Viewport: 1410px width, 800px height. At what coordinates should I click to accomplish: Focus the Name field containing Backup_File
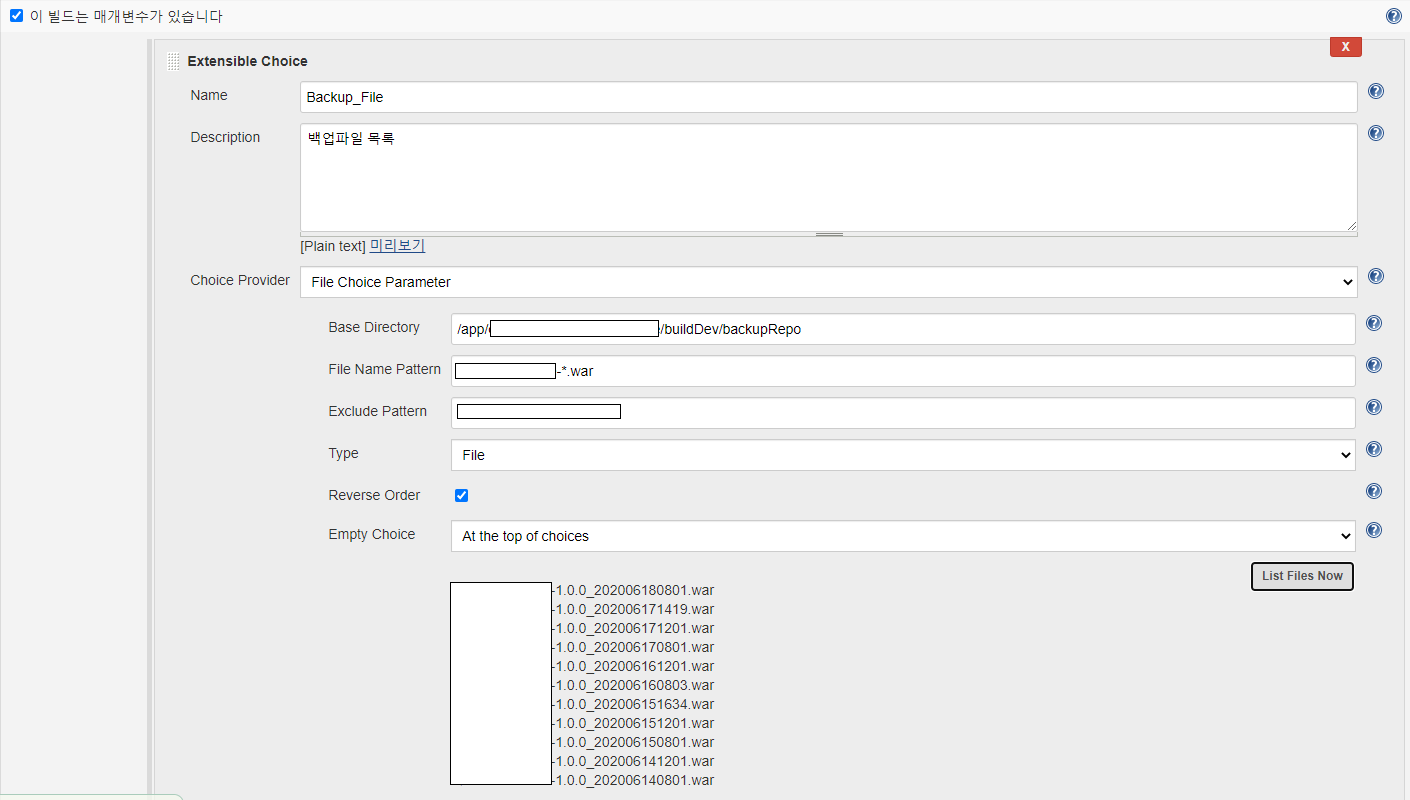click(x=829, y=97)
